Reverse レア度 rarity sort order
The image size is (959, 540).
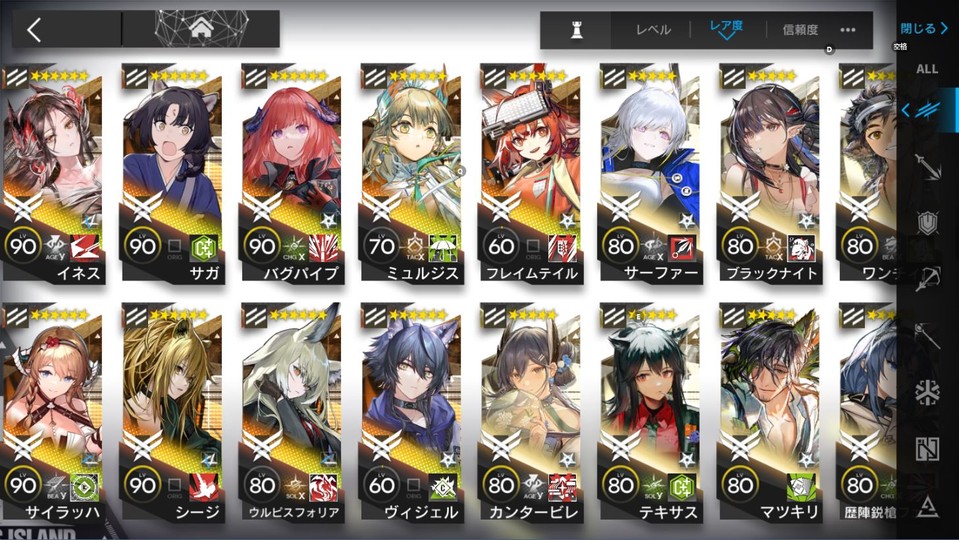tap(726, 29)
